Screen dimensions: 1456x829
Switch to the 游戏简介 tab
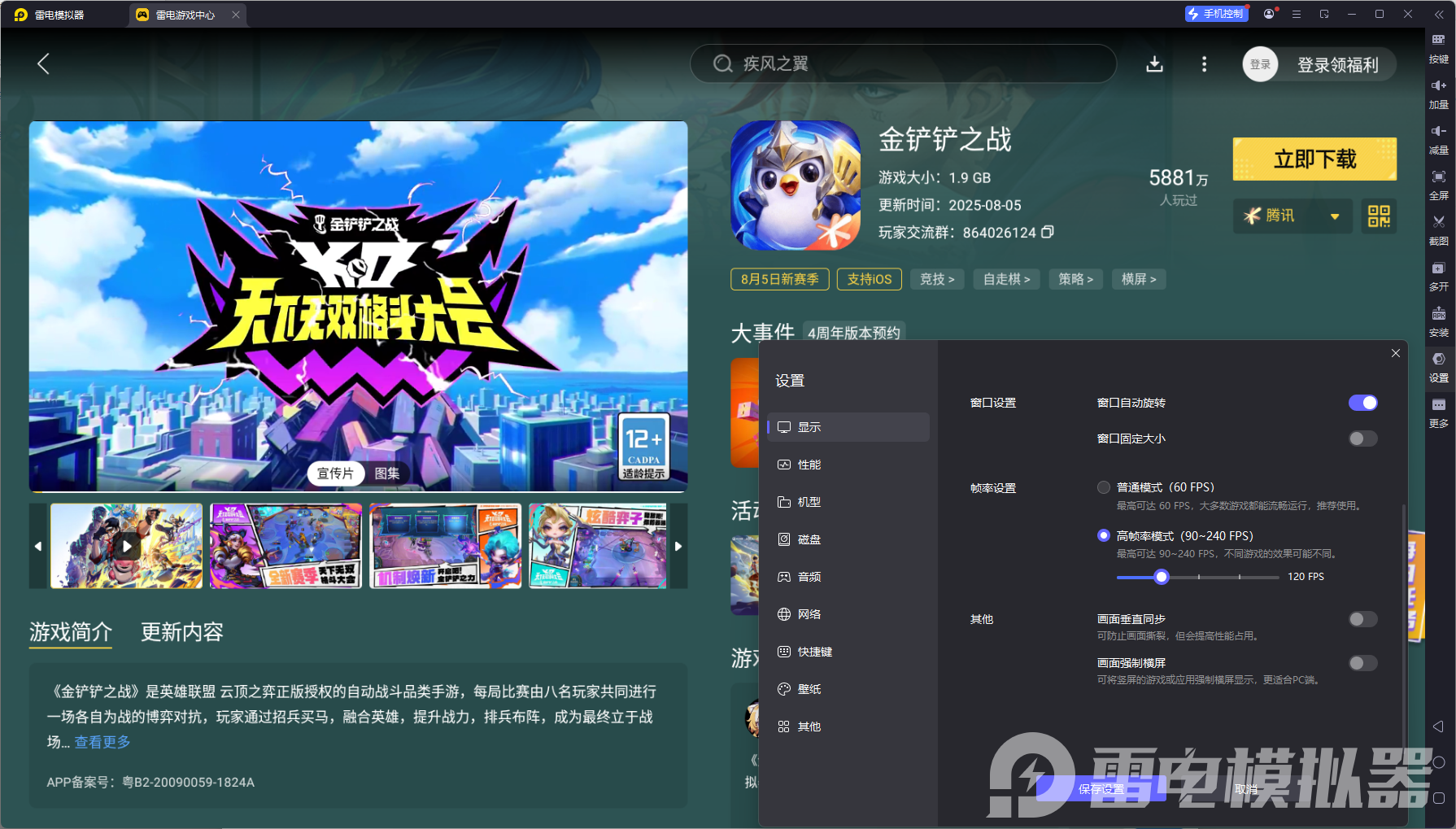[x=71, y=632]
